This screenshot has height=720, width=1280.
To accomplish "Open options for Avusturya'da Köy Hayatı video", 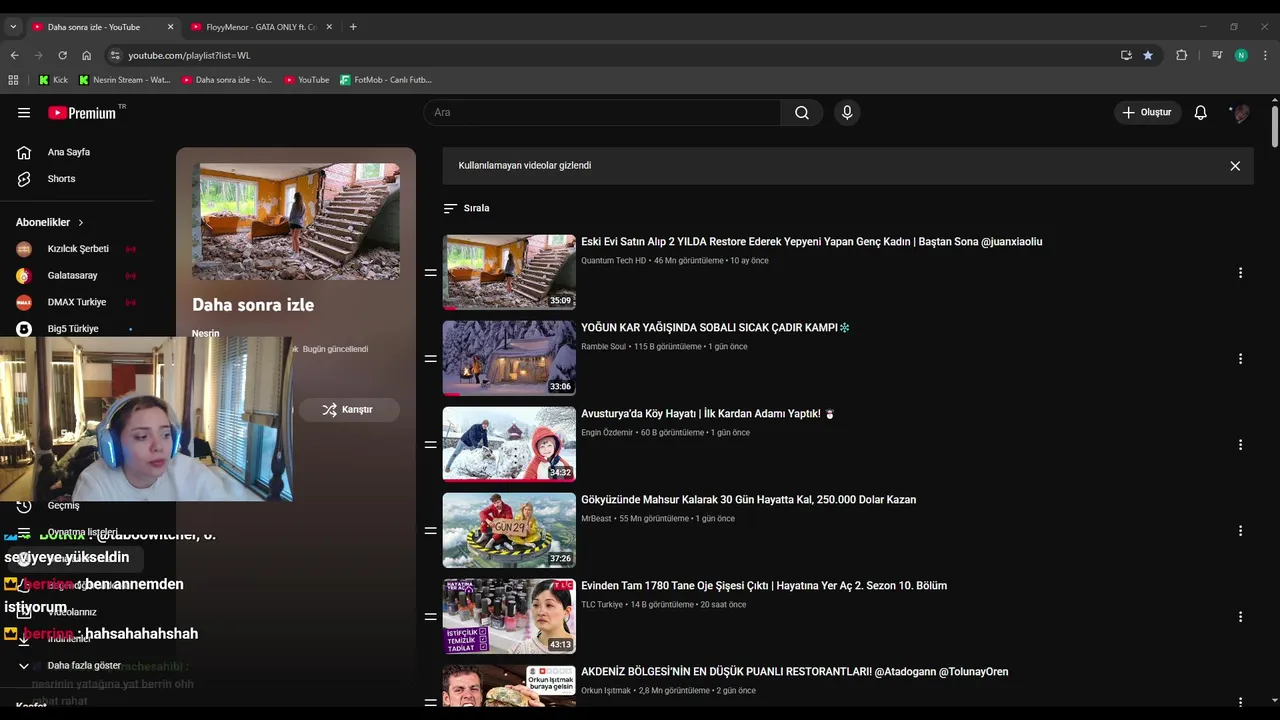I will [1240, 445].
